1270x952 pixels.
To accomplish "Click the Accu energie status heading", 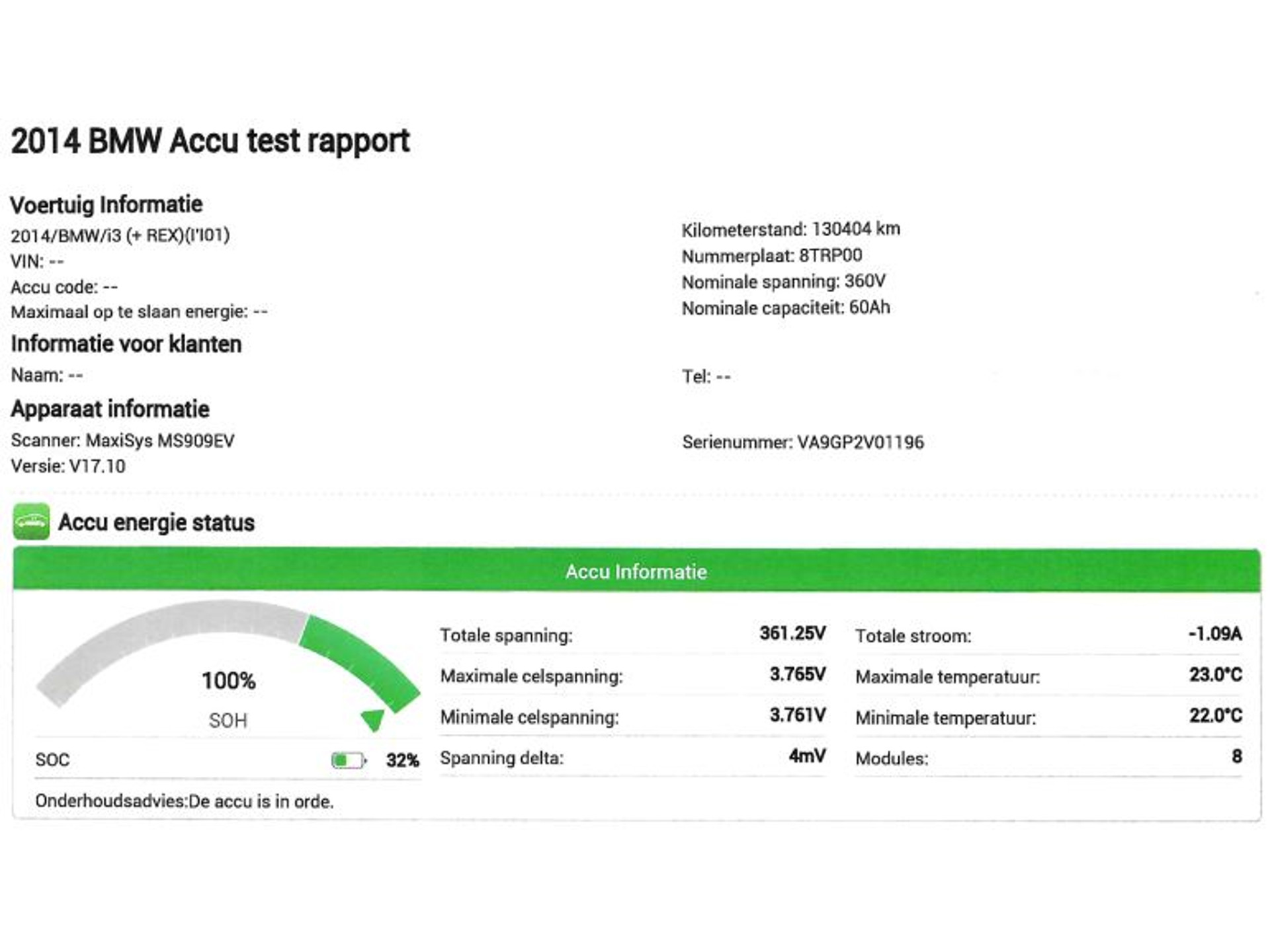I will pyautogui.click(x=156, y=522).
